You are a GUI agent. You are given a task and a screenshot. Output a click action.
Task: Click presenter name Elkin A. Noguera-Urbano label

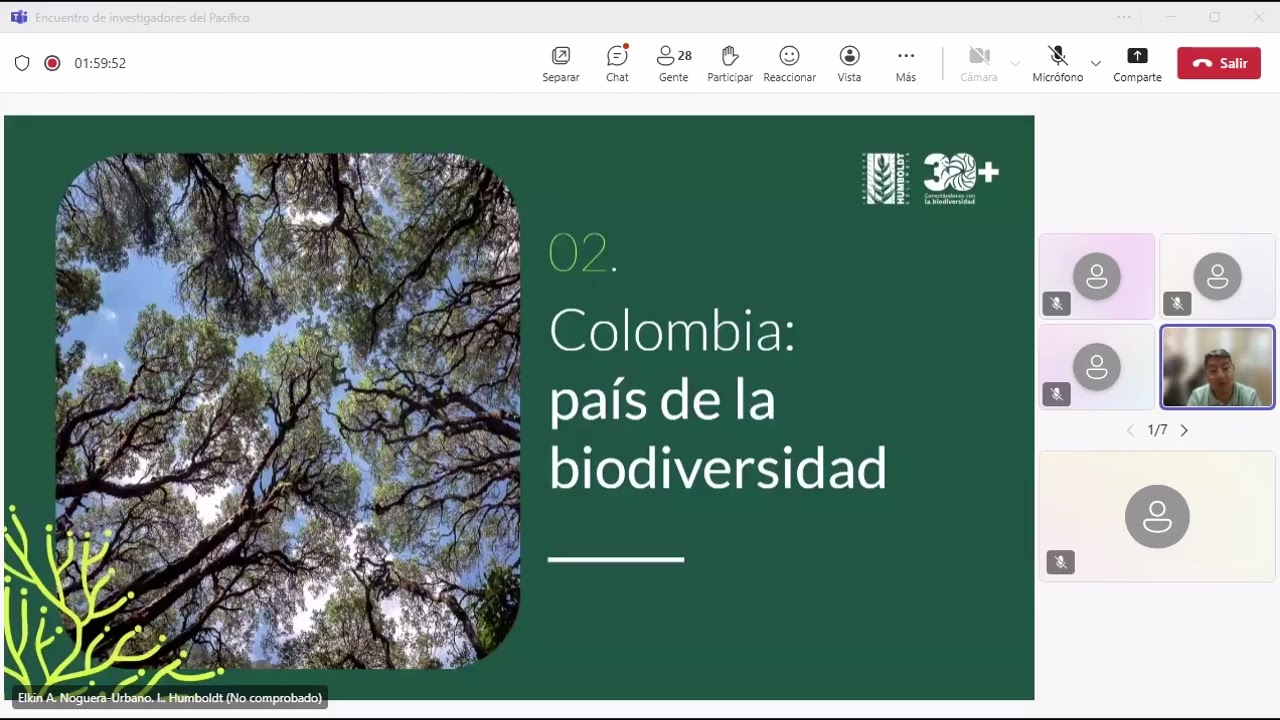(170, 698)
